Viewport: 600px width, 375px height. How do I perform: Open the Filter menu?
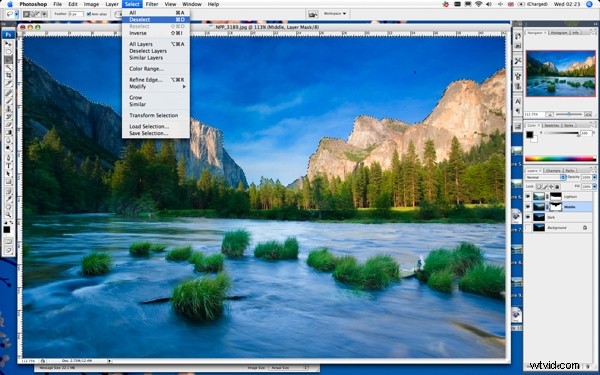tap(152, 4)
